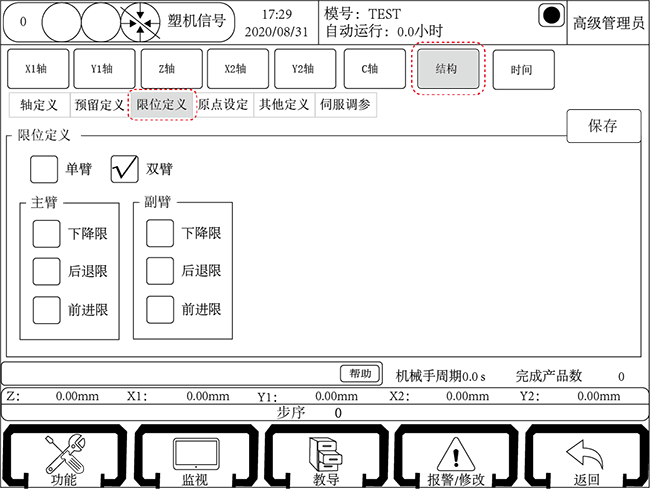Switch to the 原点设定 tab
The image size is (650, 489).
pos(223,105)
